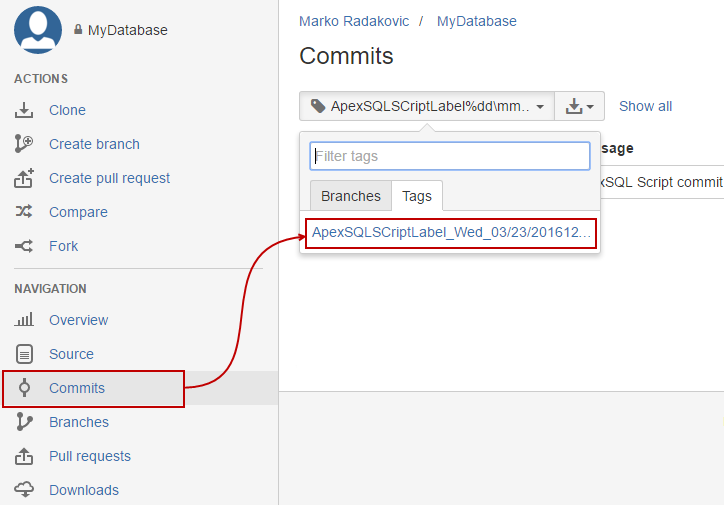Image resolution: width=724 pixels, height=505 pixels.
Task: Open the download button dropdown
Action: [x=579, y=106]
